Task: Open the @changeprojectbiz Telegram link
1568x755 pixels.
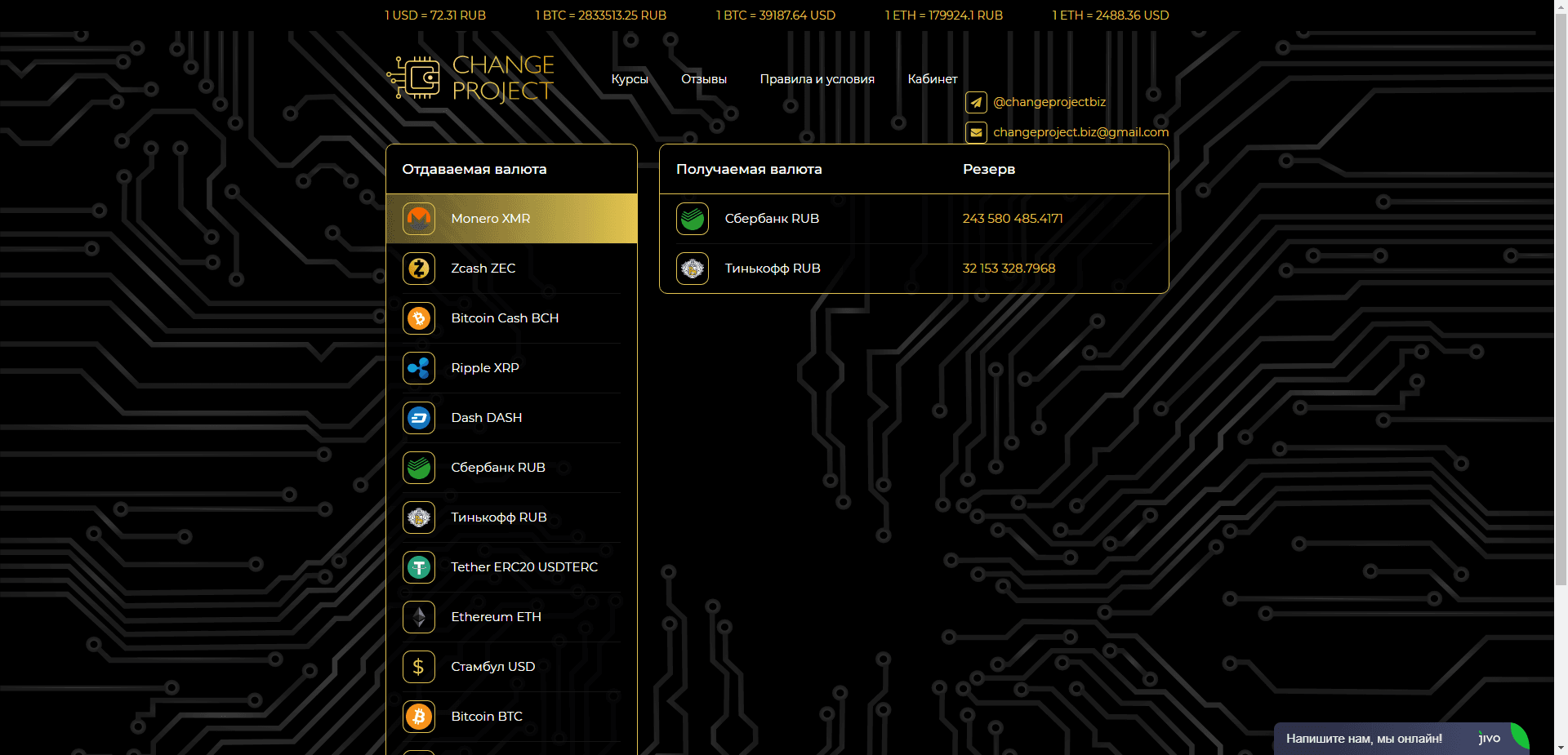Action: tap(1049, 102)
